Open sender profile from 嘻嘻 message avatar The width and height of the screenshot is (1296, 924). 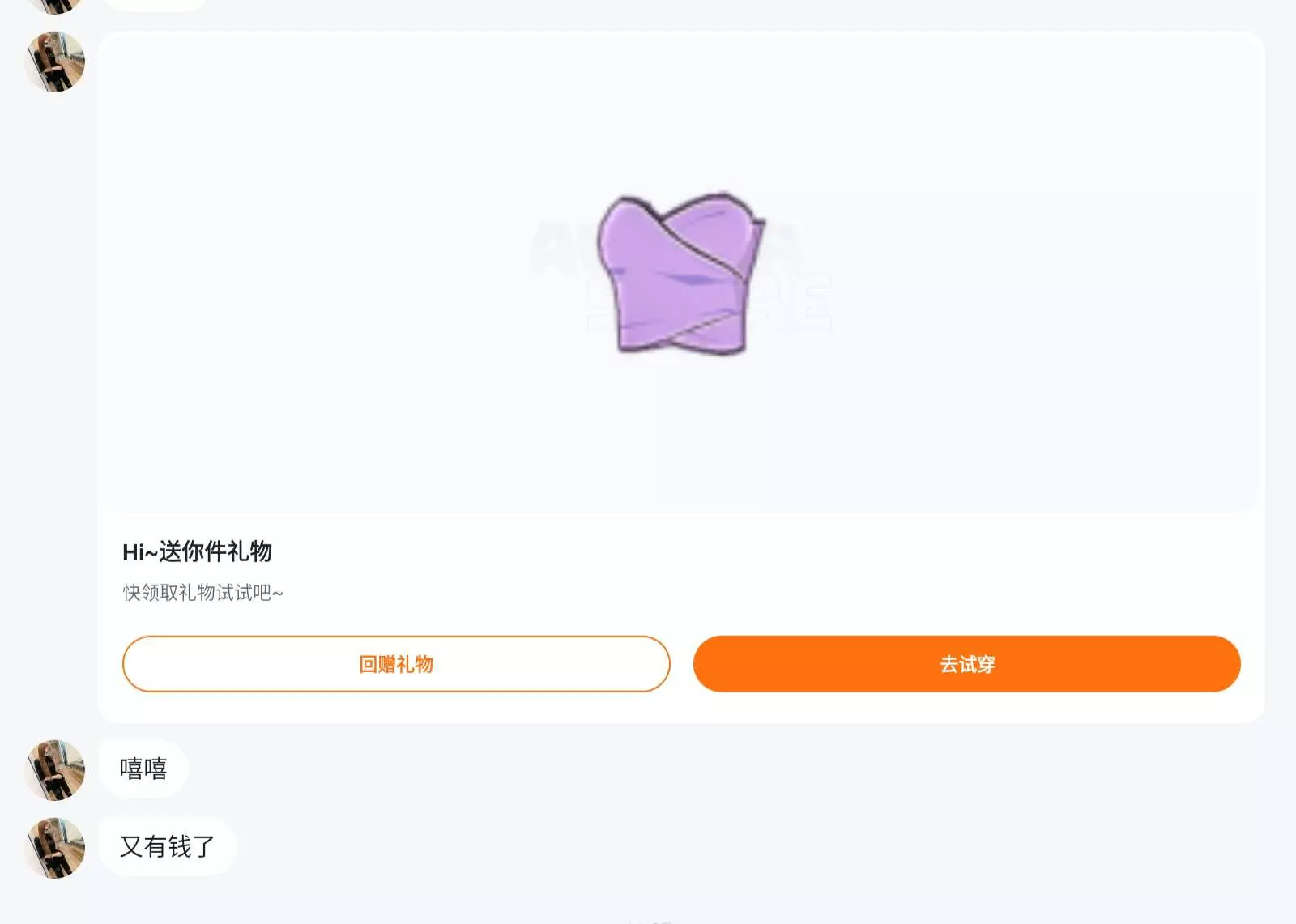coord(55,770)
